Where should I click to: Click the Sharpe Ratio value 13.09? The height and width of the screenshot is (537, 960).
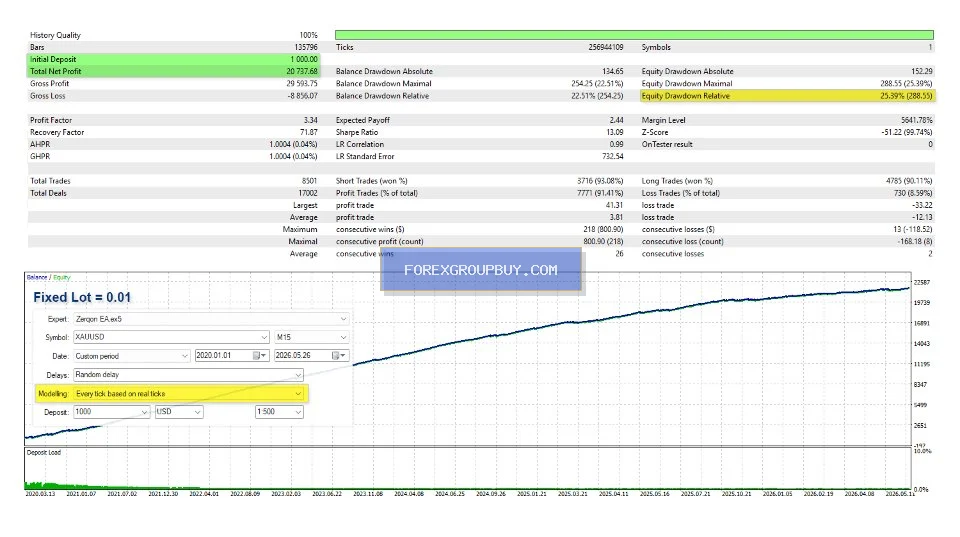[x=615, y=132]
